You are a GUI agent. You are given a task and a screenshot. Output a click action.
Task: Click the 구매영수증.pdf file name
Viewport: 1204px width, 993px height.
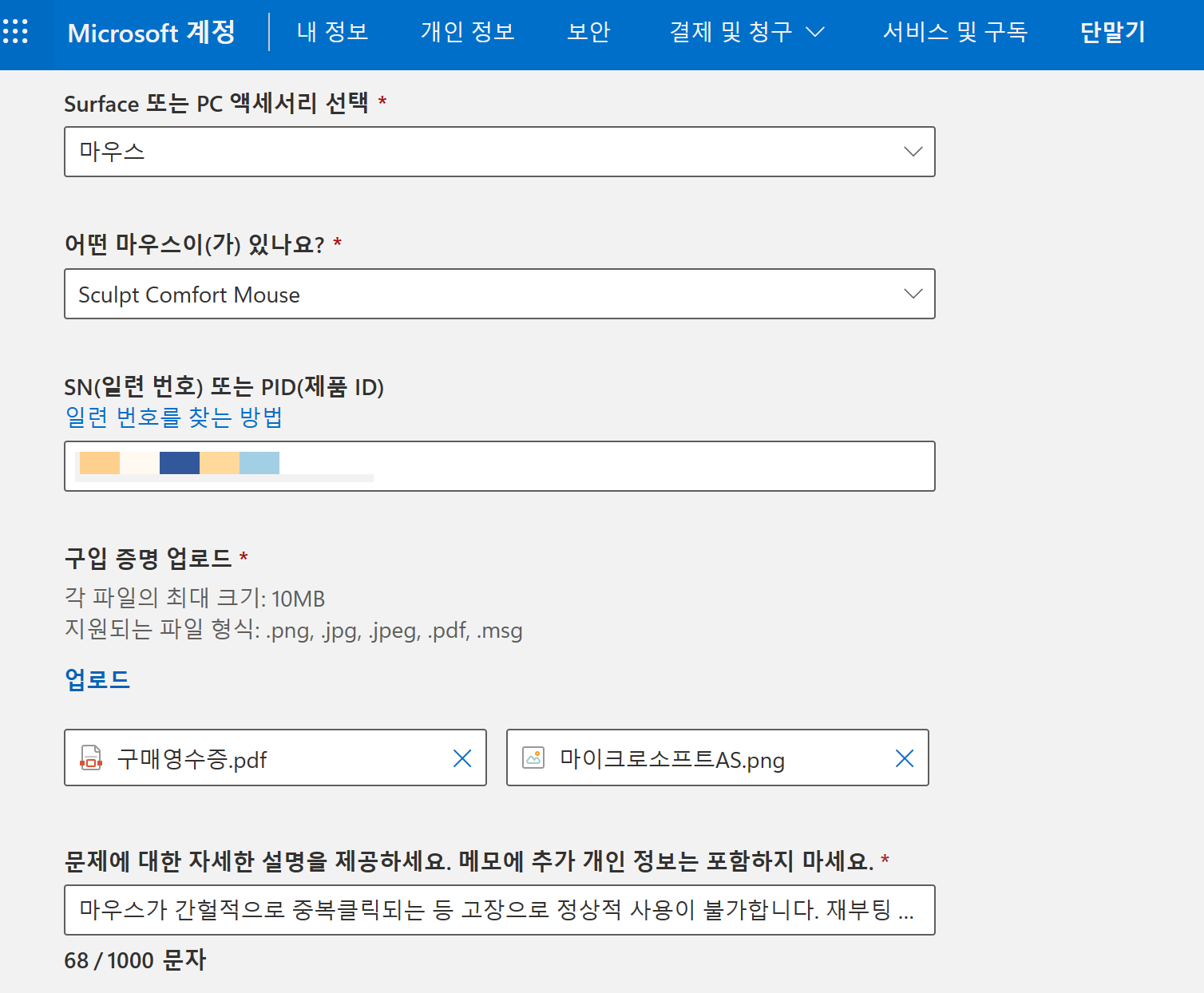[192, 759]
